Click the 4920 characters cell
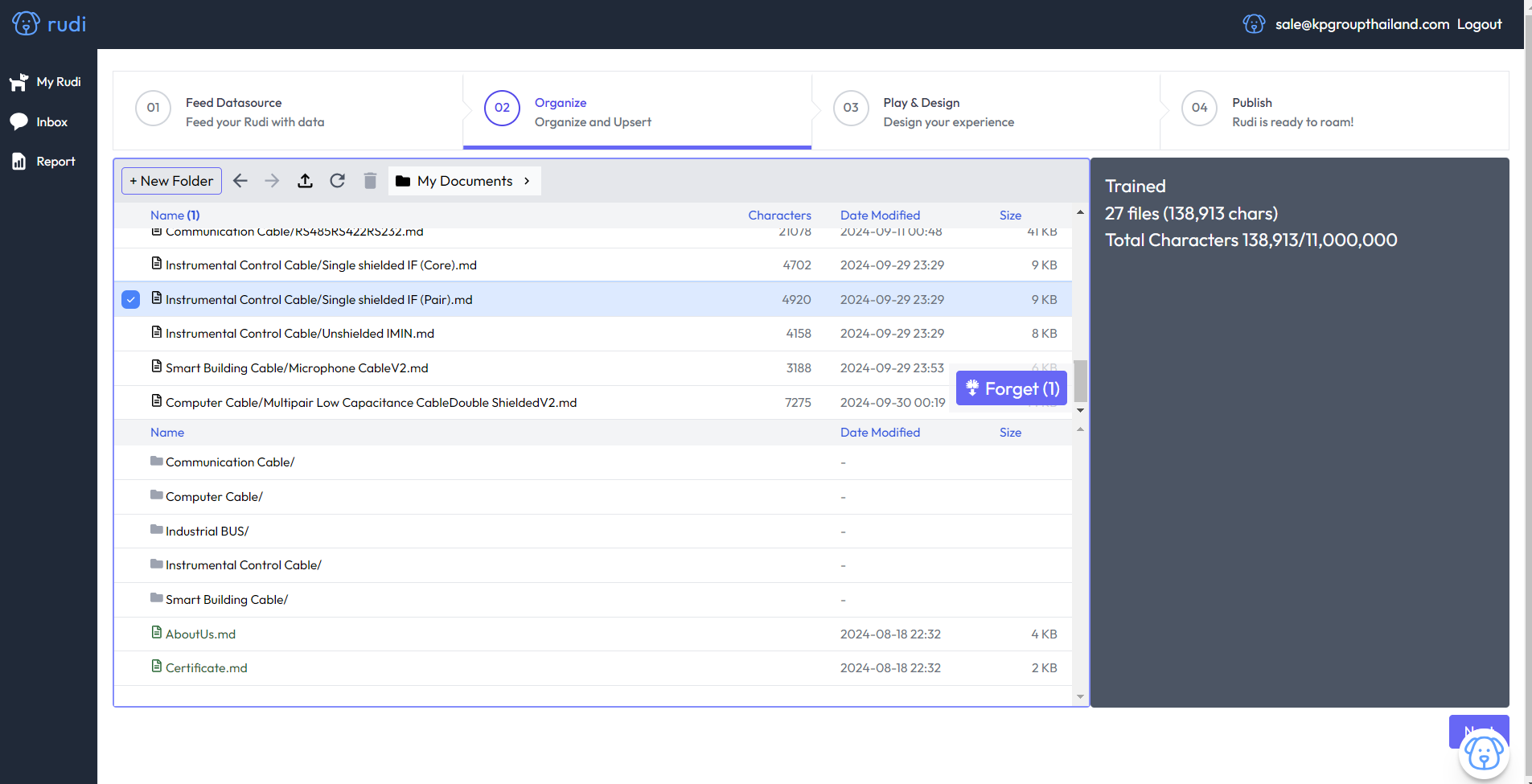The image size is (1532, 784). [796, 300]
